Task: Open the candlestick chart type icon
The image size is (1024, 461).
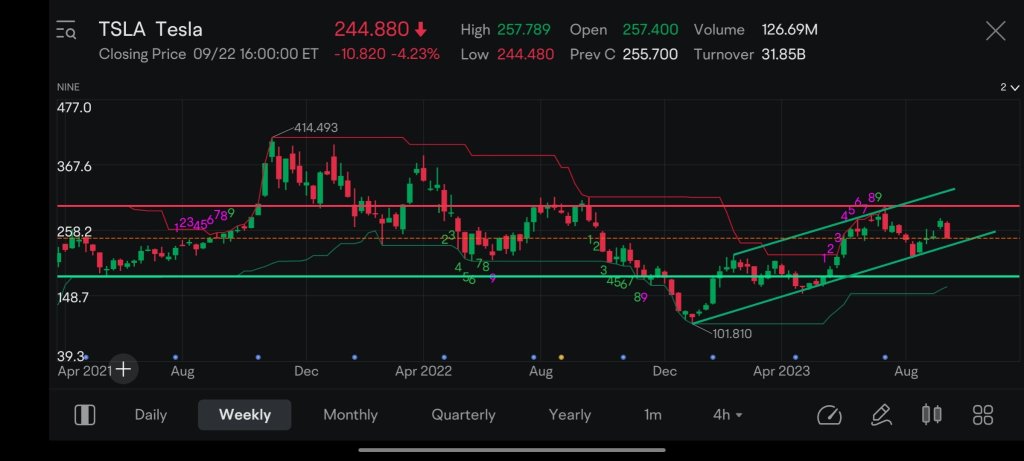Action: (931, 415)
